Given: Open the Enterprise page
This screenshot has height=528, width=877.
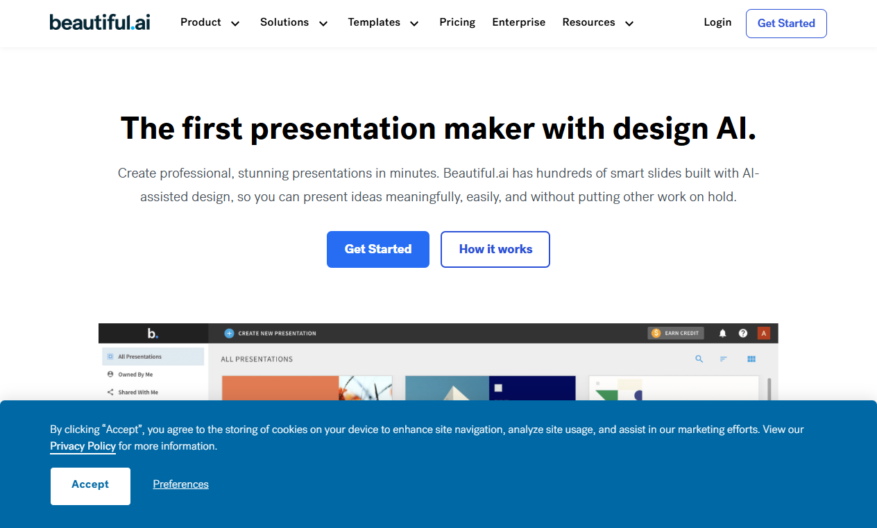Looking at the screenshot, I should (x=518, y=22).
